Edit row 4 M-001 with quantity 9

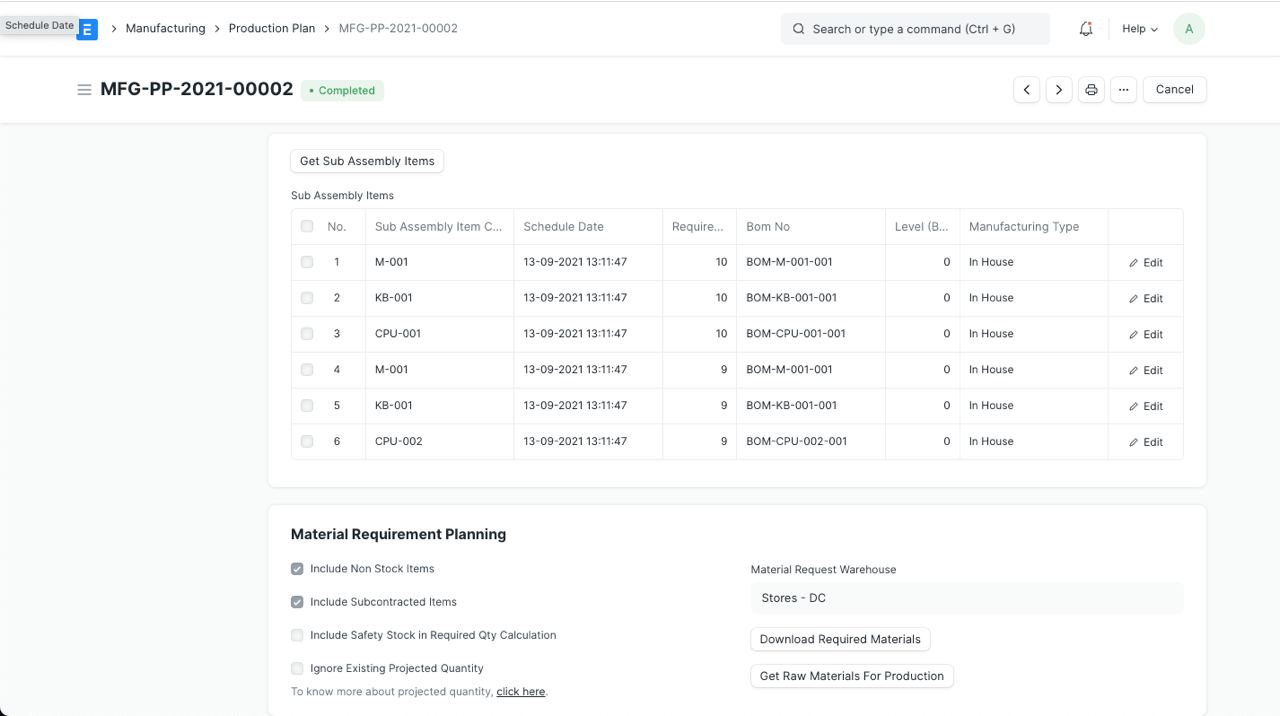tap(1146, 371)
